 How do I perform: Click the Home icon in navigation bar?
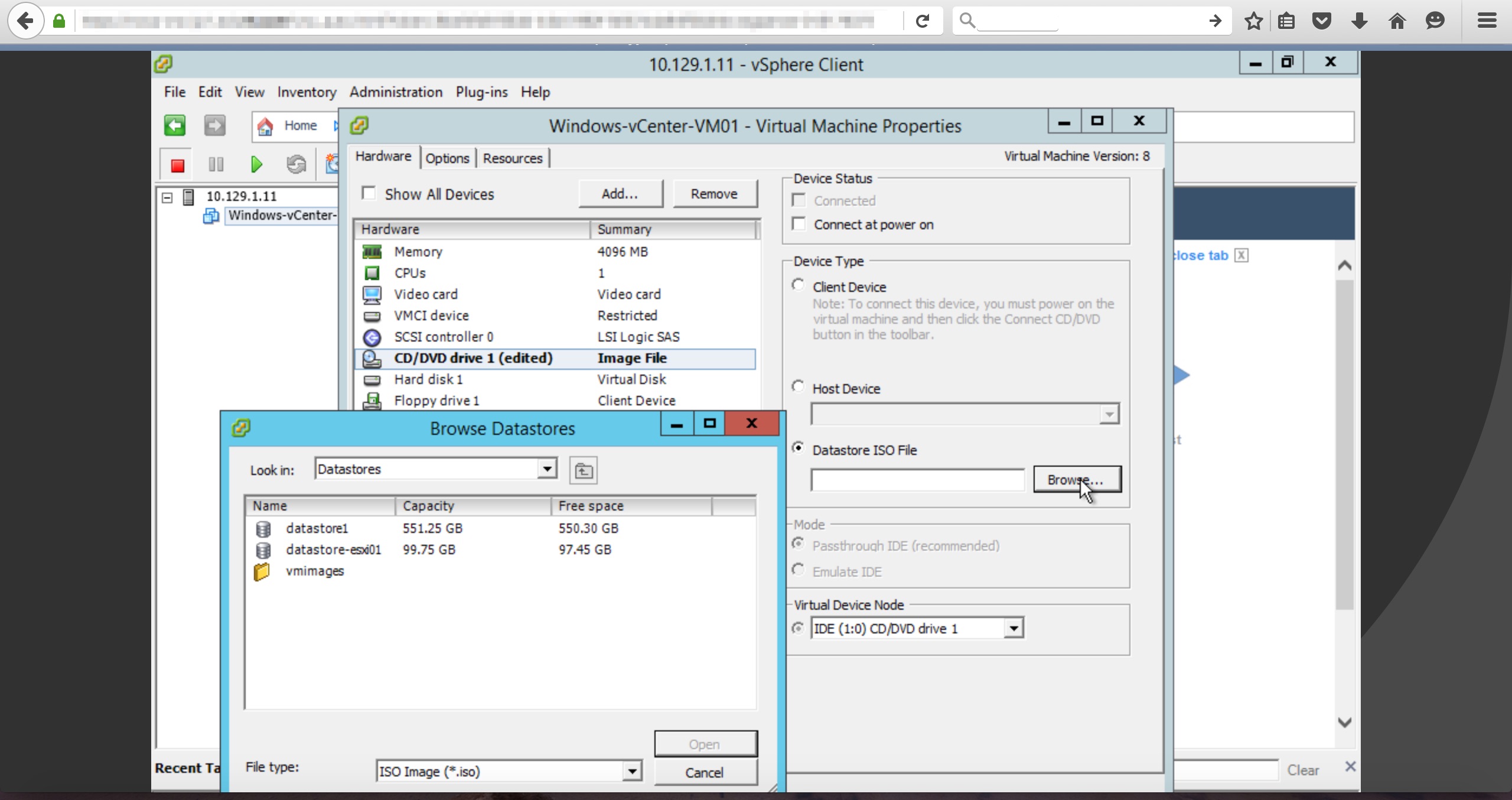(x=265, y=126)
